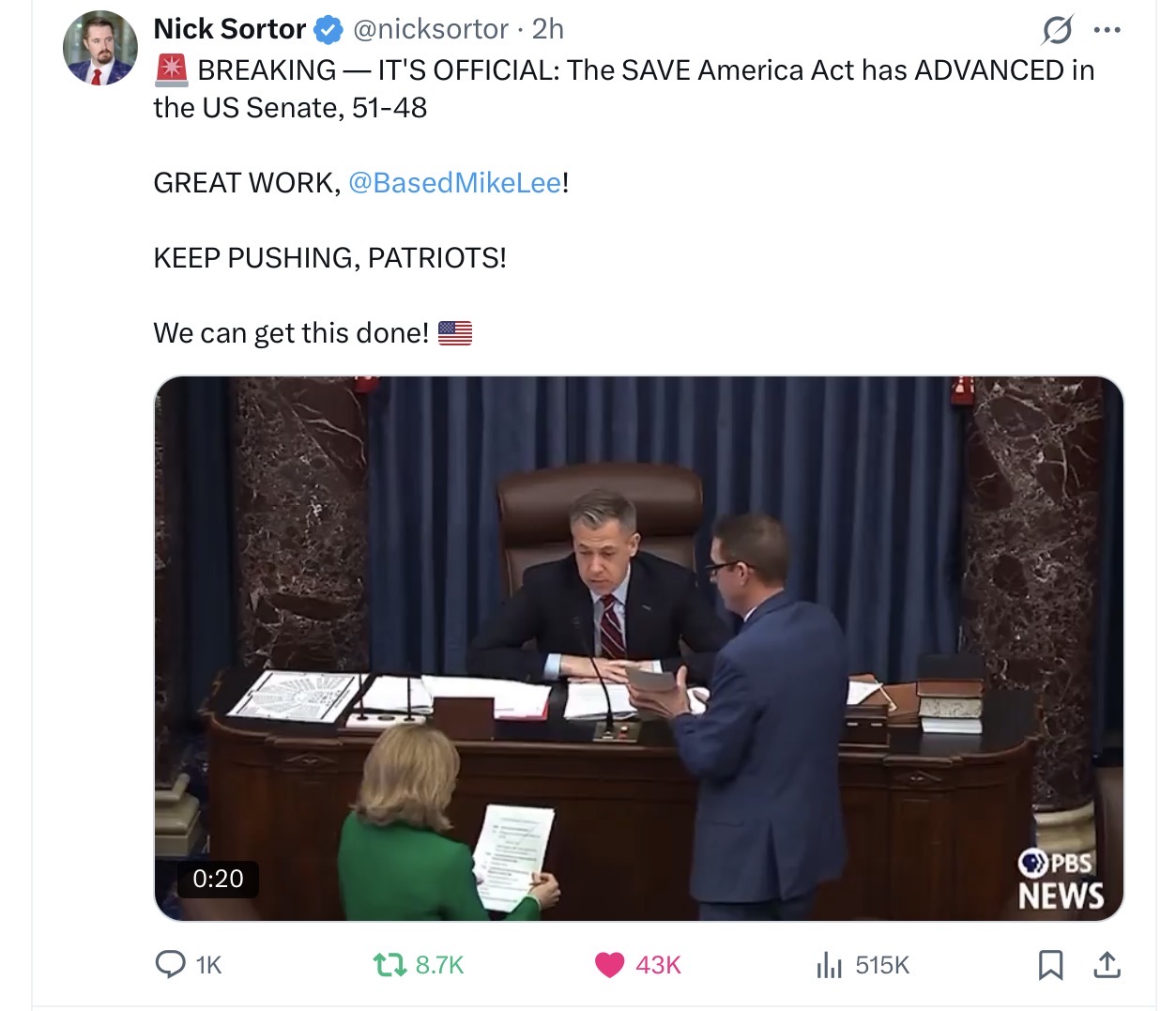
Task: Click the Grok slashed-circle icon
Action: [x=1057, y=31]
